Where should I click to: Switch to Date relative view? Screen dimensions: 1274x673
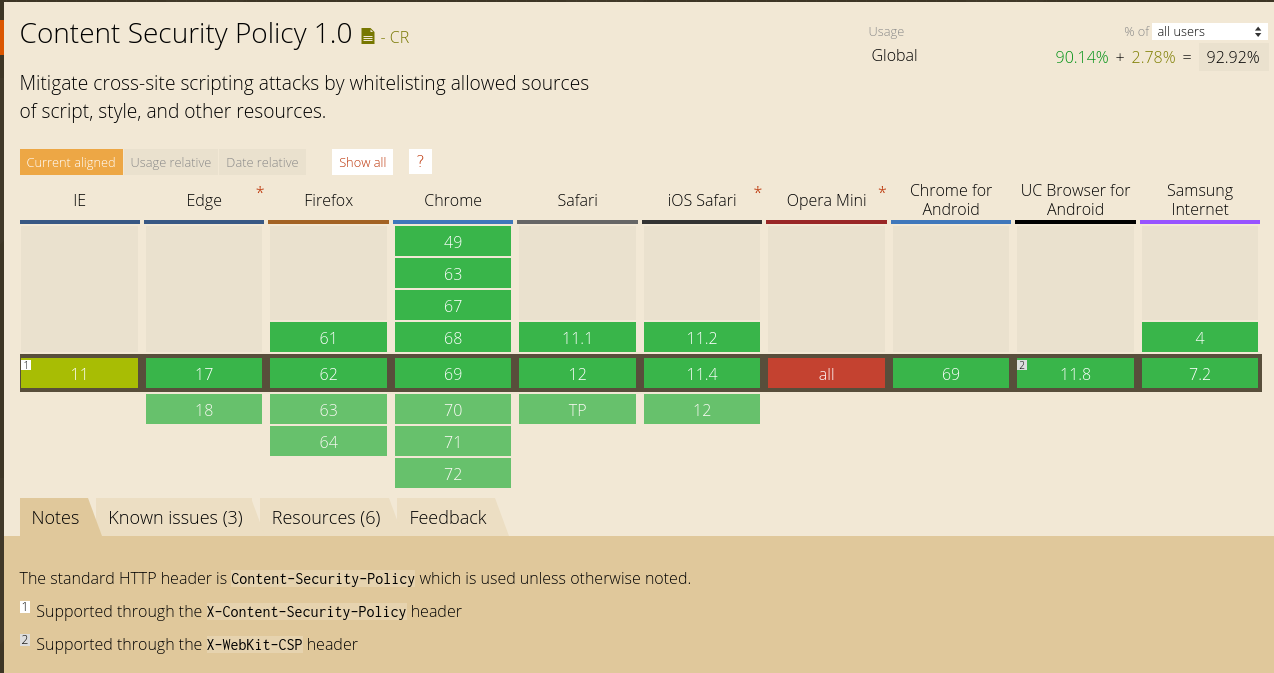[x=262, y=162]
